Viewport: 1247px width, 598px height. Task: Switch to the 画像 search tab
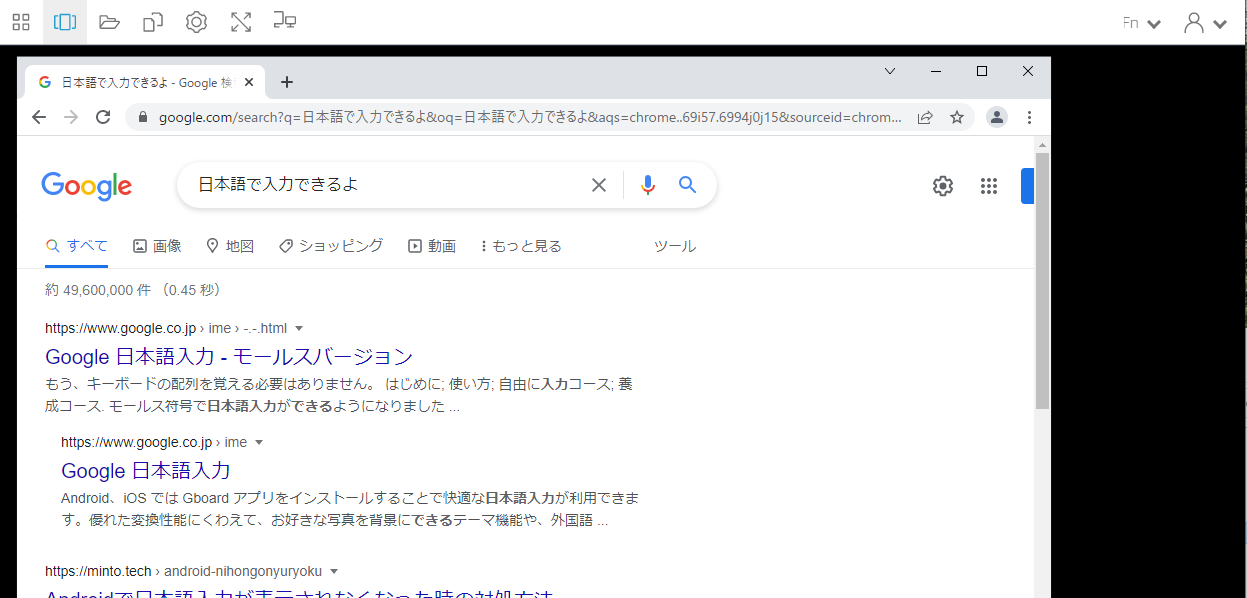coord(157,245)
